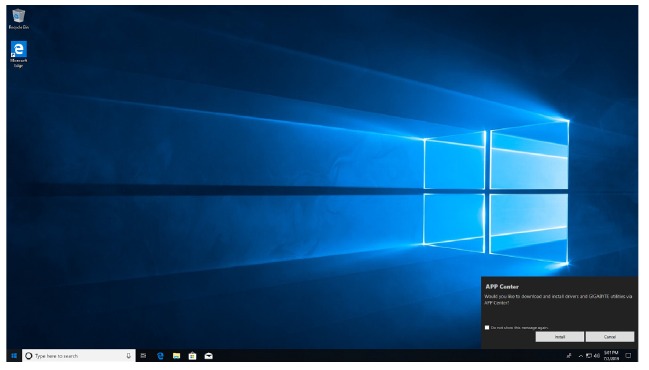Screen dimensions: 649x370
Task: Open Task View from the taskbar
Action: (143, 356)
